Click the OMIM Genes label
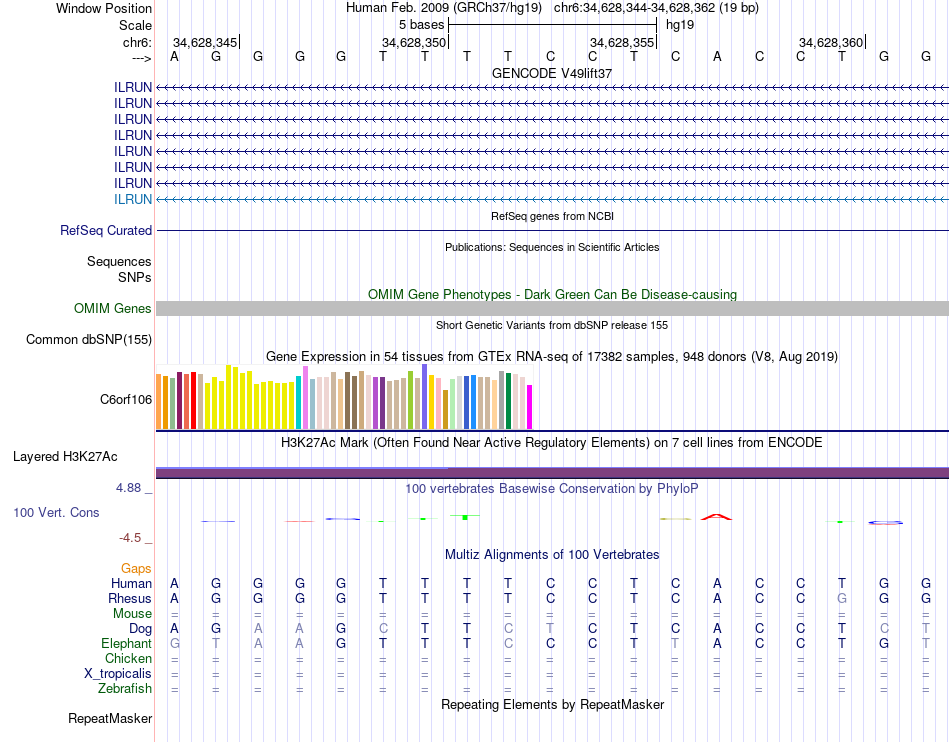This screenshot has height=742, width=950. [x=112, y=308]
